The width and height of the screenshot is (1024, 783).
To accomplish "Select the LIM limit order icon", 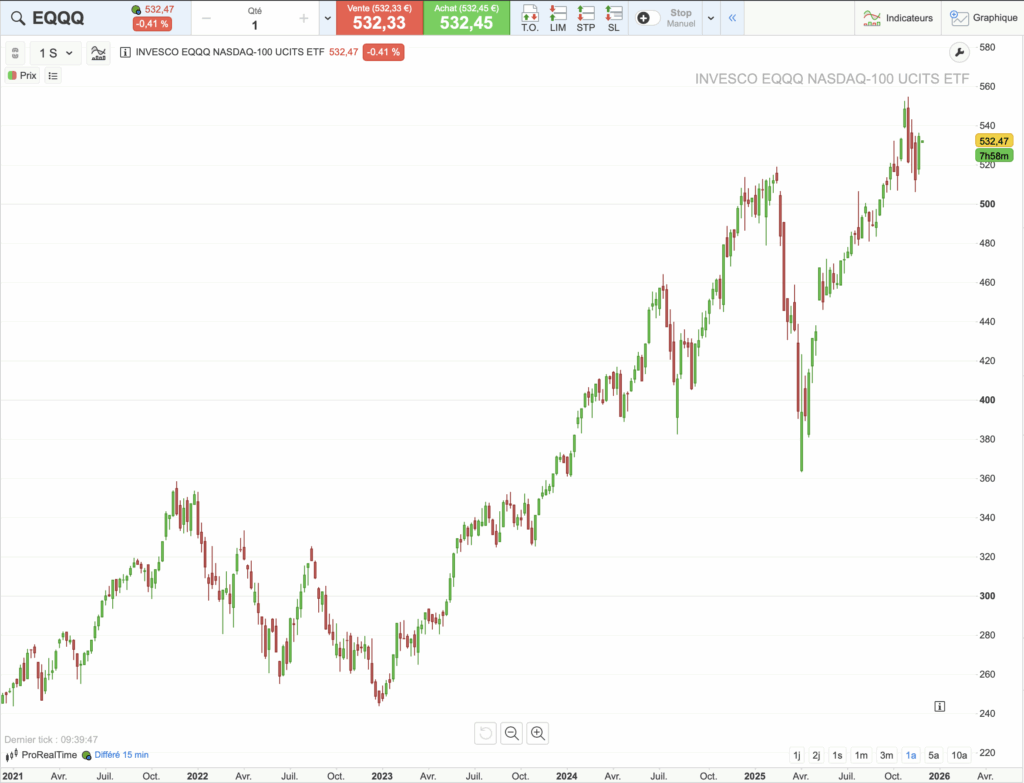I will click(560, 17).
